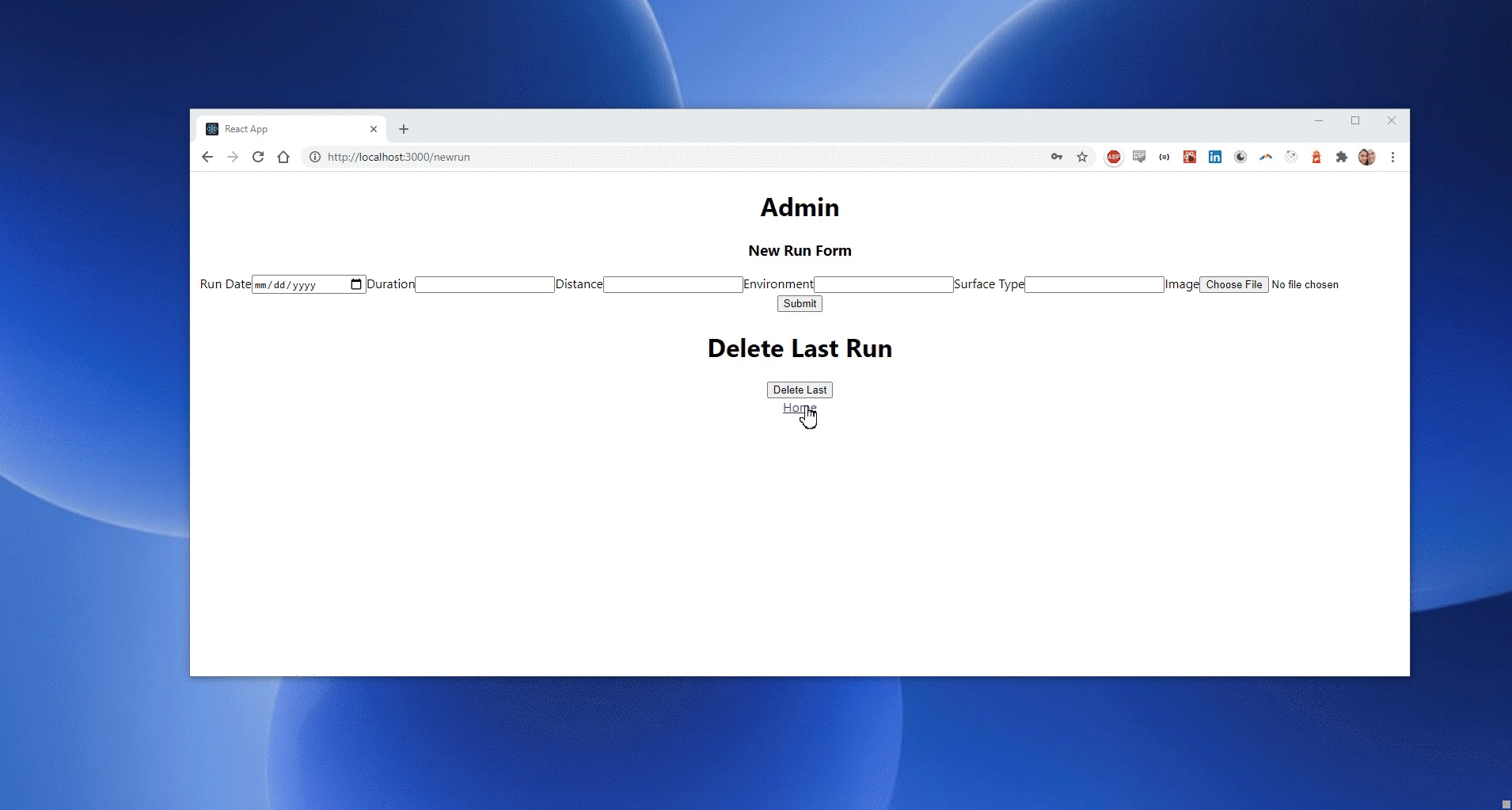The image size is (1512, 810).
Task: Open the red lighthouse extension icon
Action: click(1316, 157)
